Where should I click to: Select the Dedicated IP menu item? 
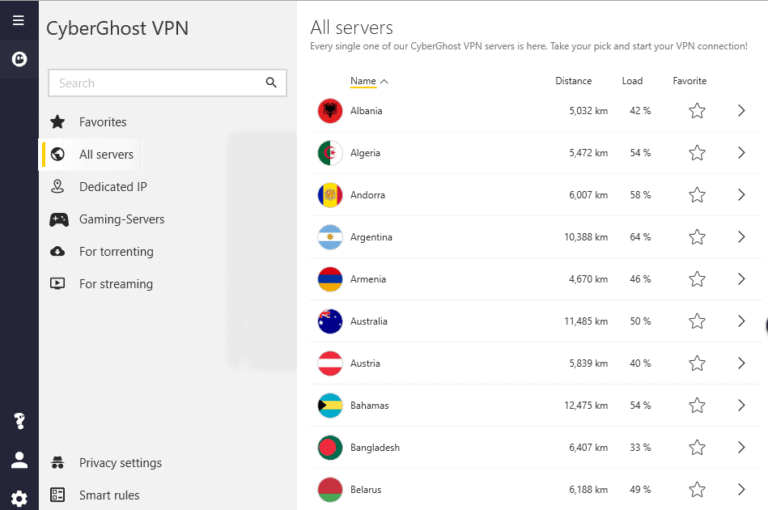tap(112, 187)
